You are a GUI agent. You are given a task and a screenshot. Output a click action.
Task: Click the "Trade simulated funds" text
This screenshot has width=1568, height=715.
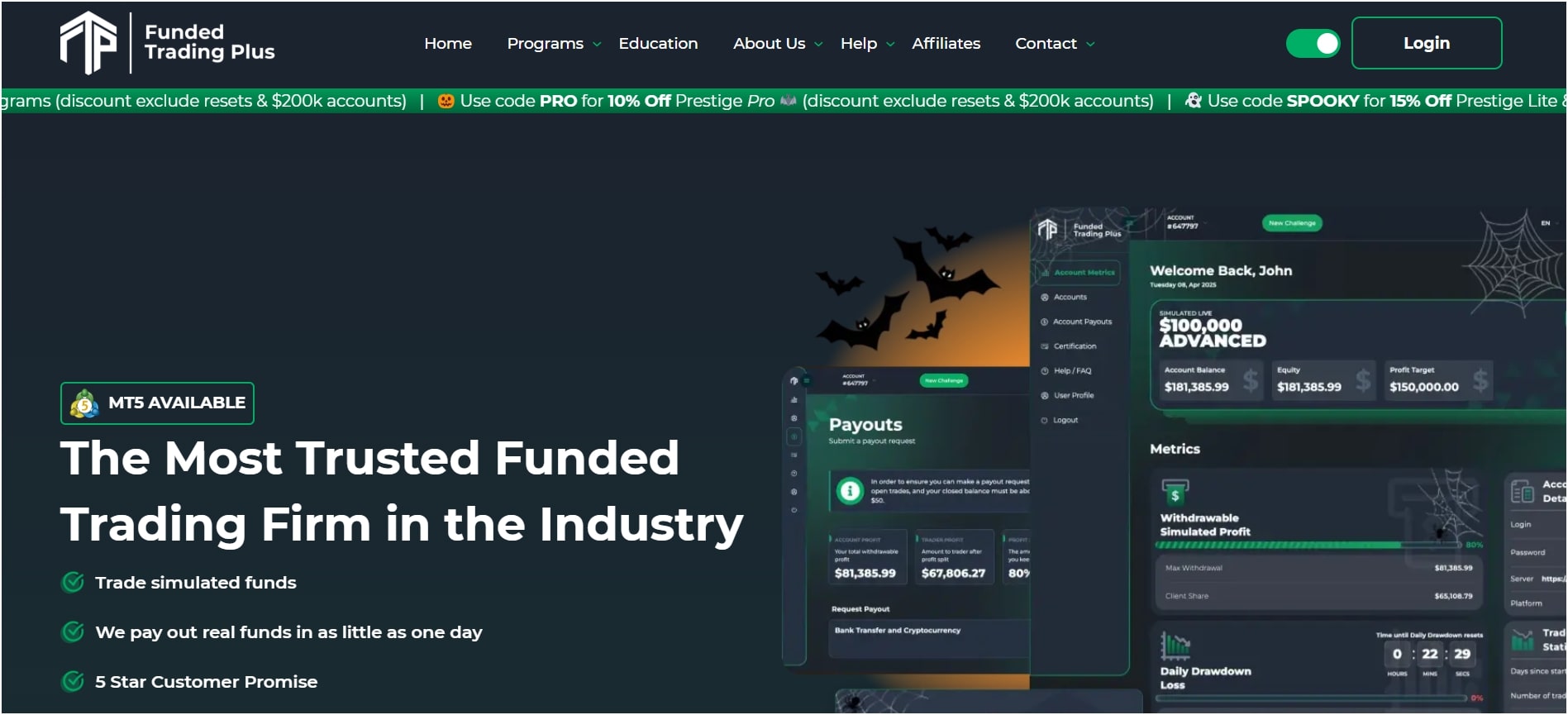click(x=196, y=583)
